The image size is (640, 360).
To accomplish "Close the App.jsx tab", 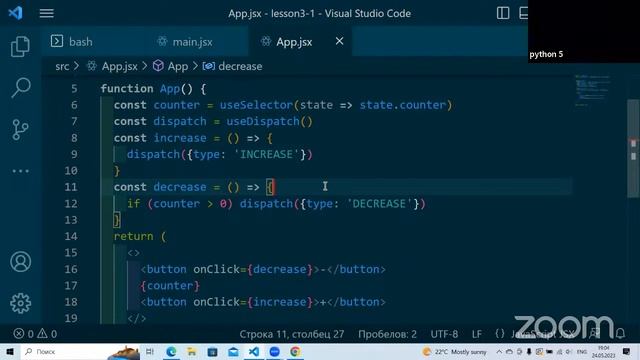I will [x=339, y=41].
